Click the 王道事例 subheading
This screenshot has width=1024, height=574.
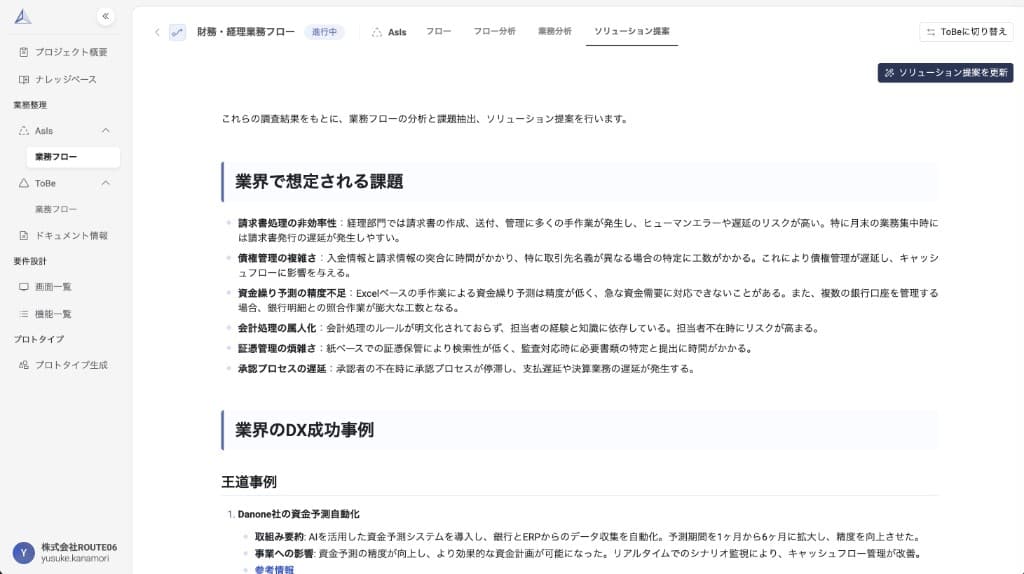[x=249, y=482]
